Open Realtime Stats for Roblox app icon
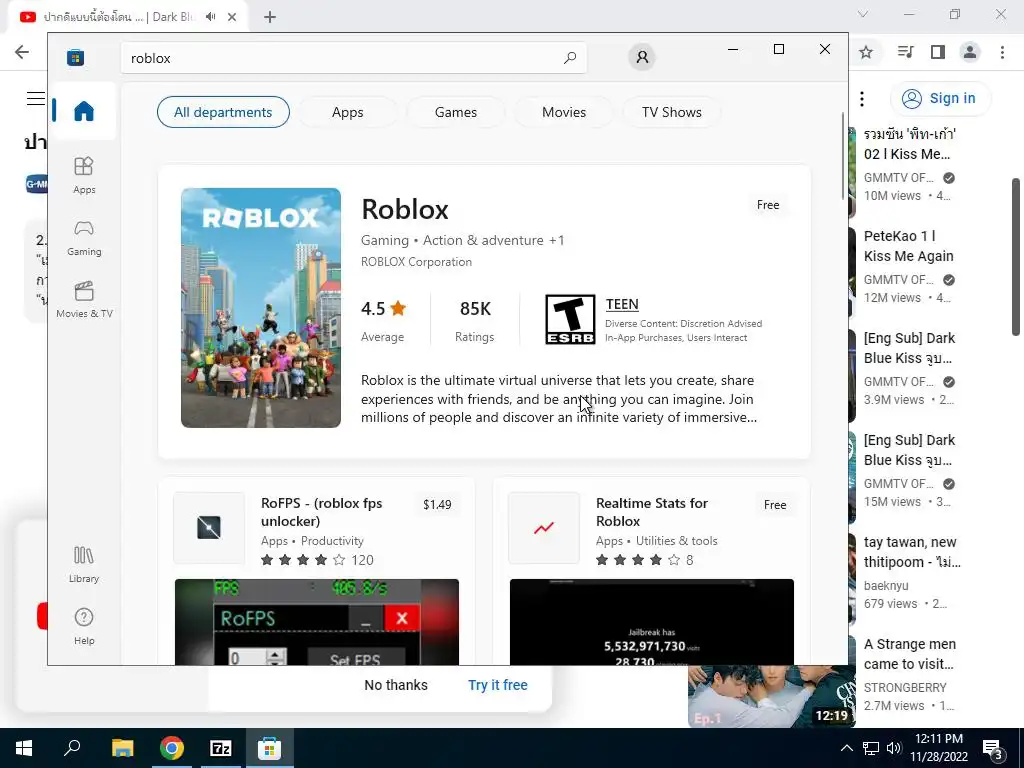 tap(543, 528)
